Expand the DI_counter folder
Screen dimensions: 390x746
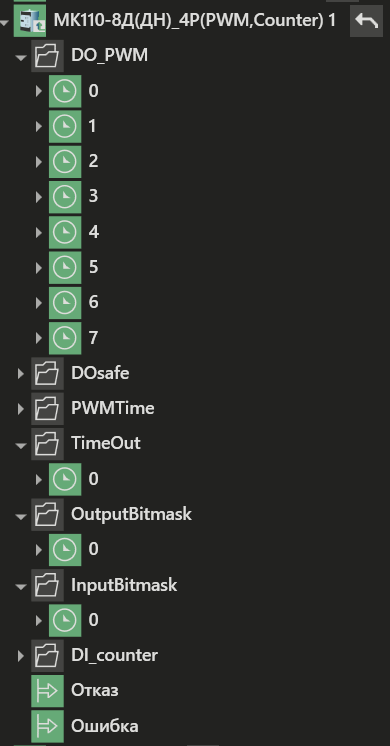click(20, 656)
